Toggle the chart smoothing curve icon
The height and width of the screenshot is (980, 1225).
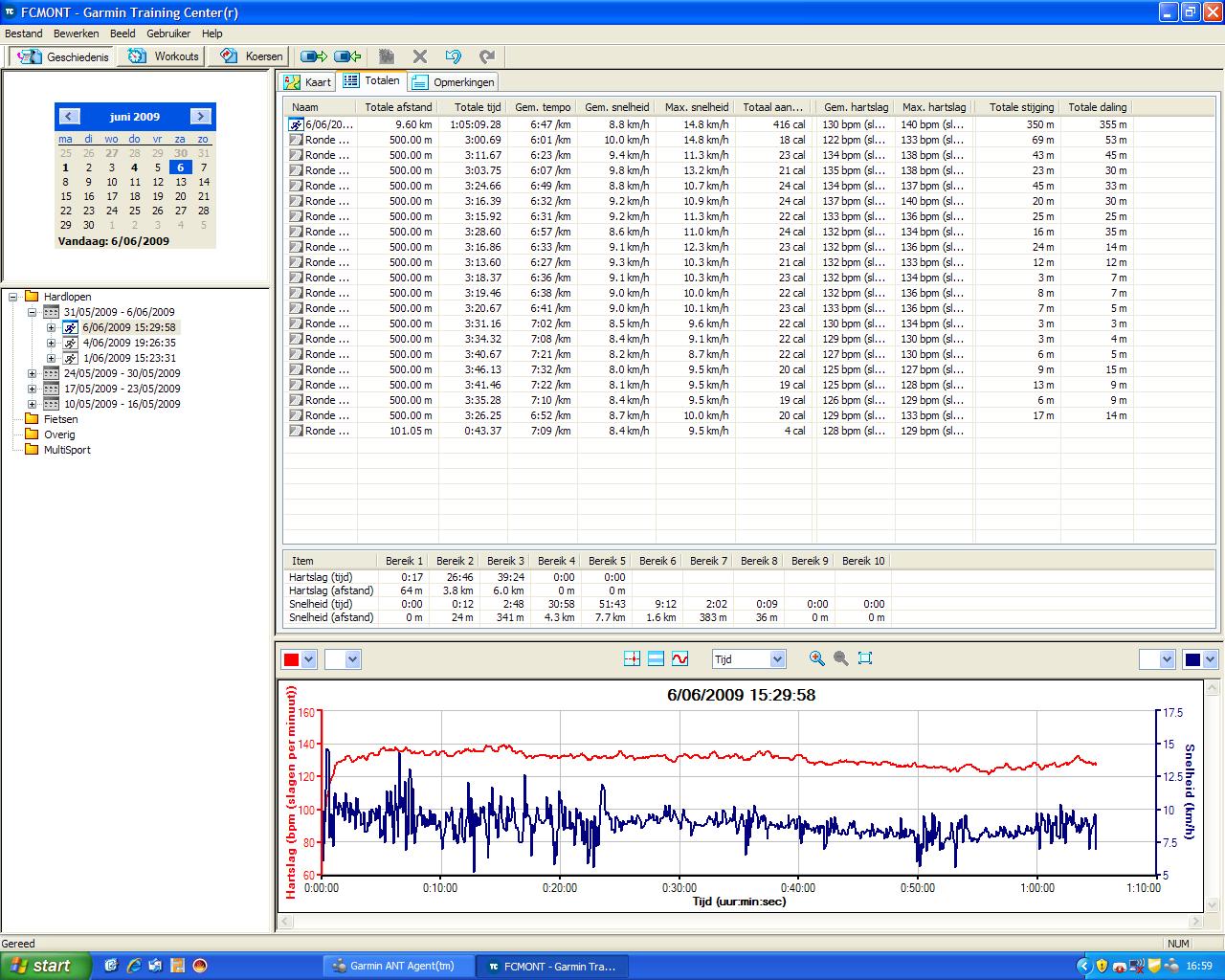pyautogui.click(x=679, y=658)
